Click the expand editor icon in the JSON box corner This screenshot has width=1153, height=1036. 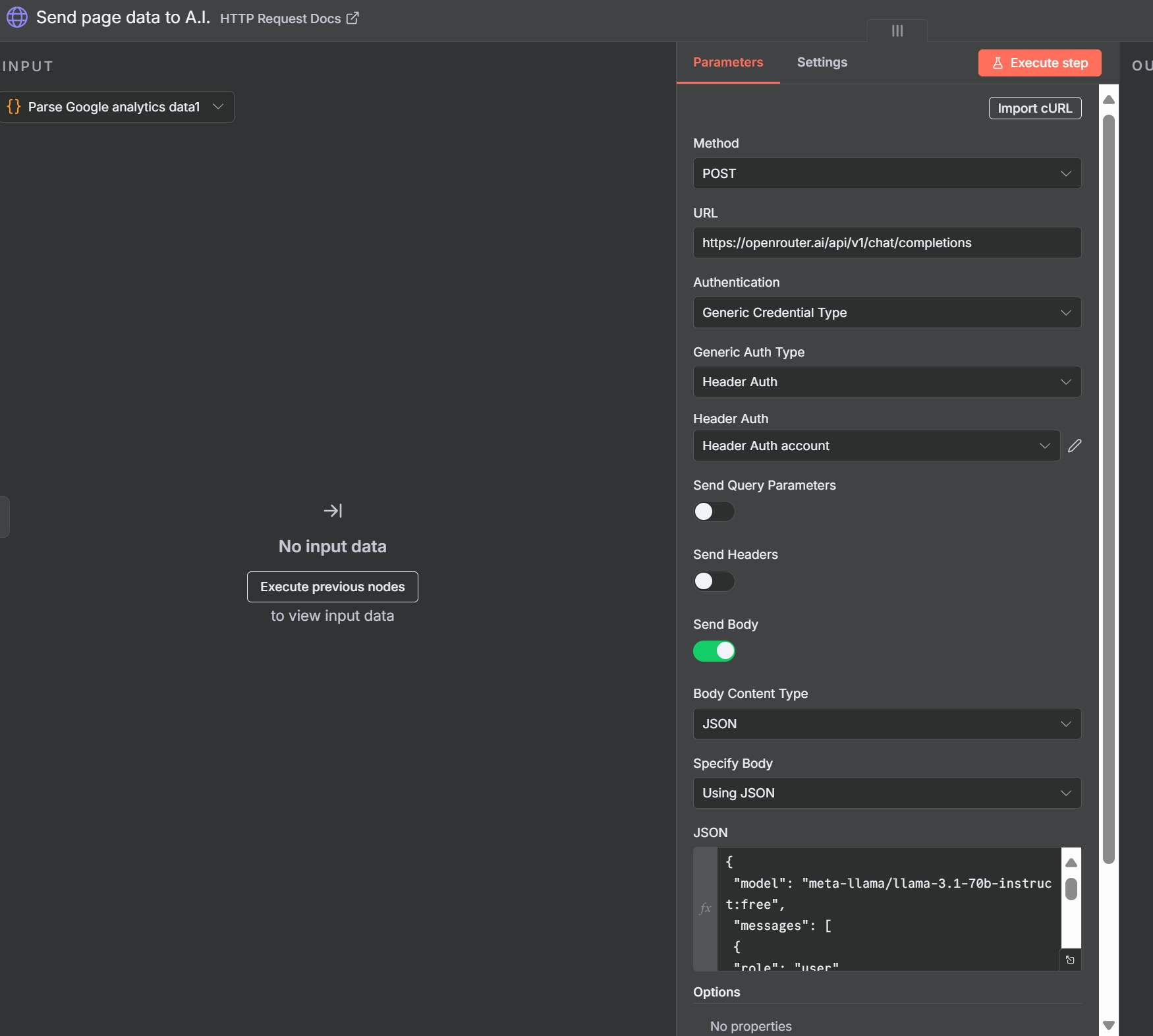(1071, 960)
